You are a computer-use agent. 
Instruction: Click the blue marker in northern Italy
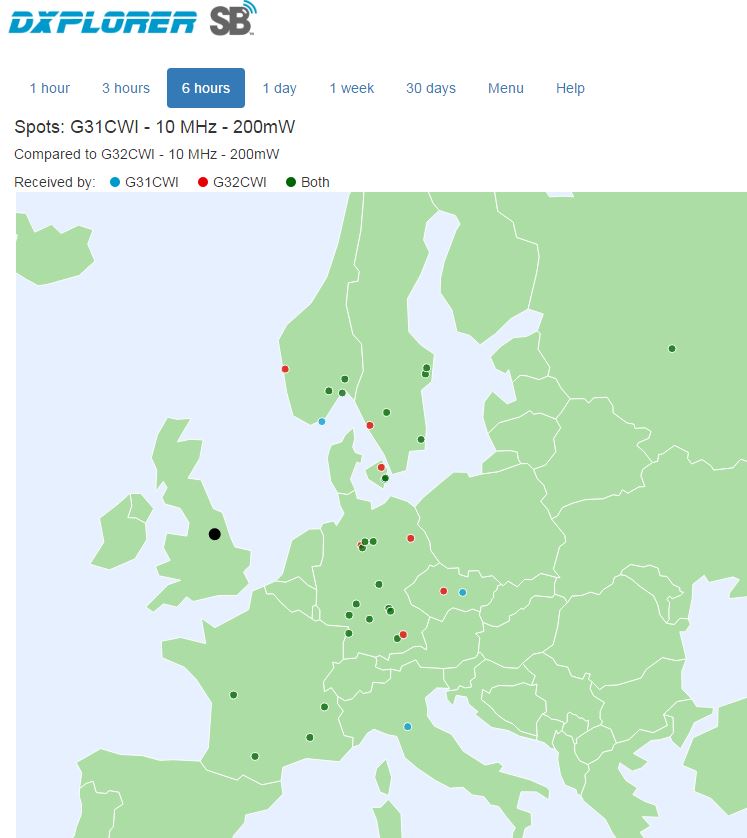407,726
